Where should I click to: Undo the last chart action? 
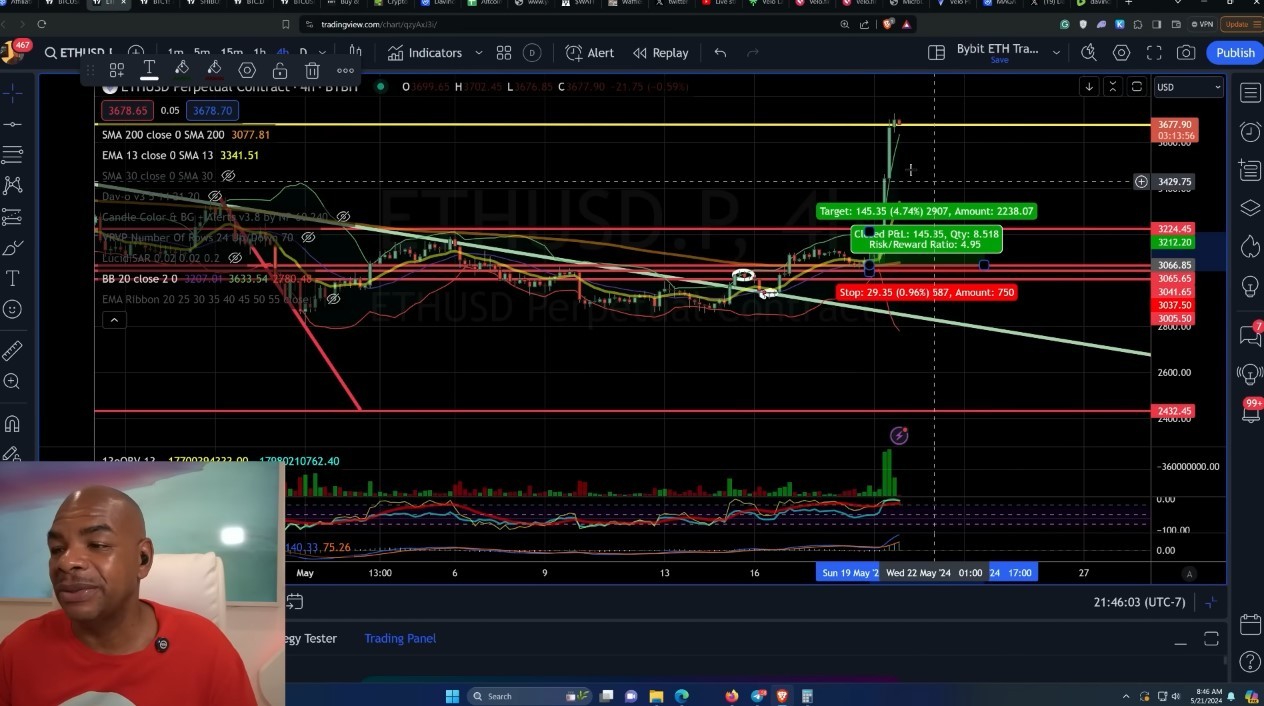(x=720, y=53)
